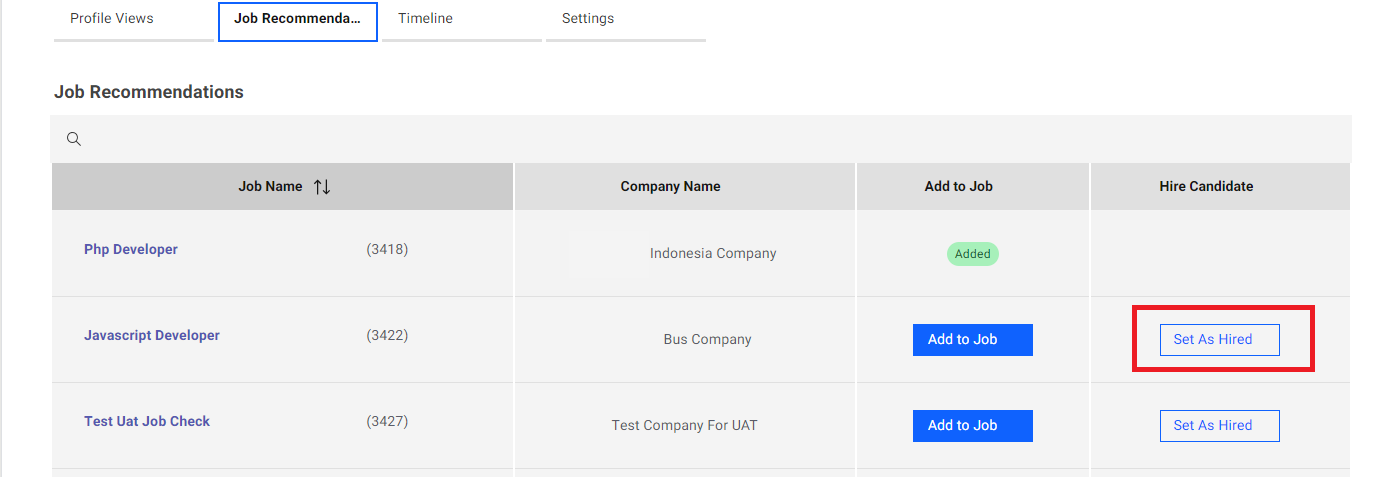Screen dimensions: 1399x477
Task: Click the Hire Candidate column header
Action: pos(1206,187)
